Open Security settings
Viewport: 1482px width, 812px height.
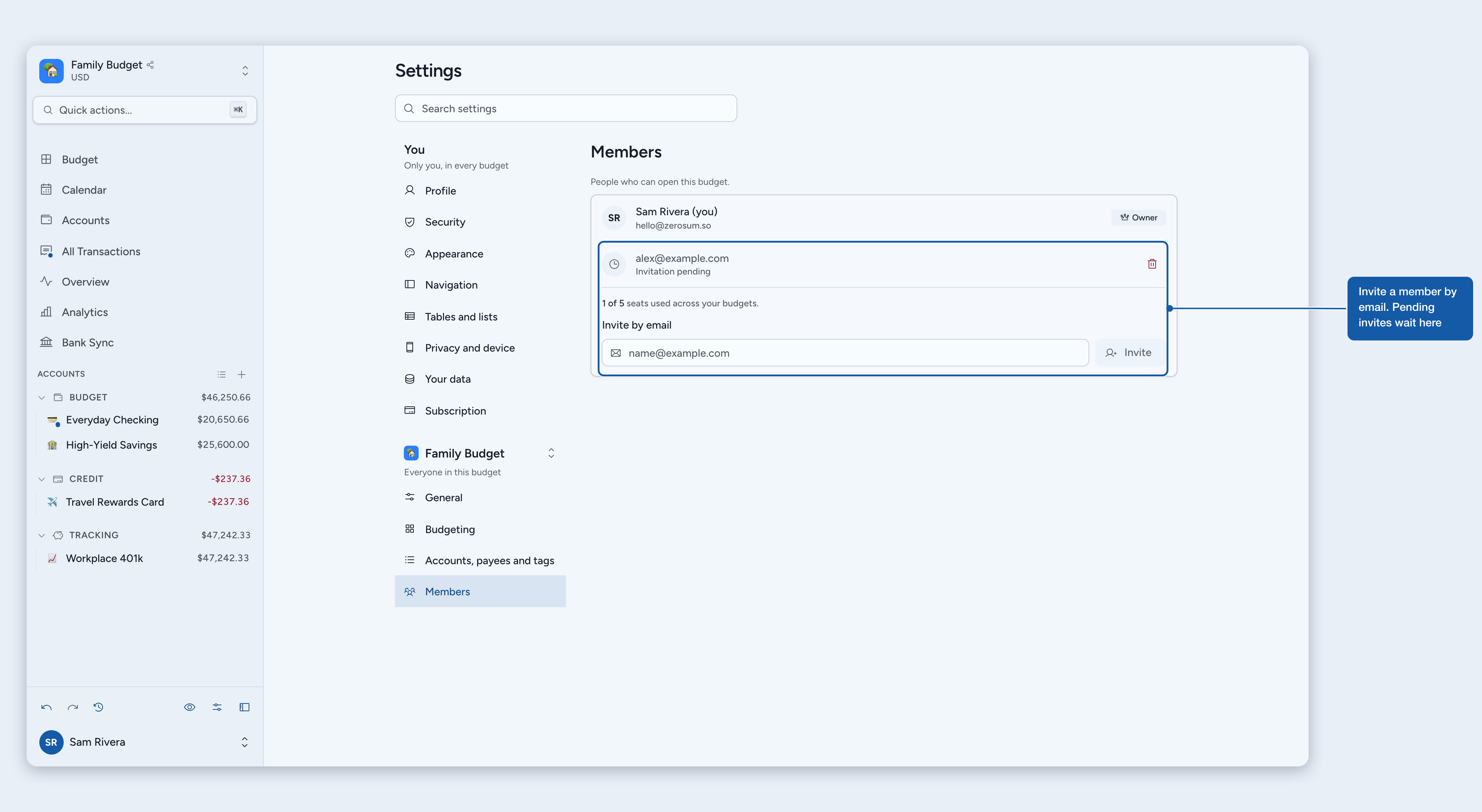481,222
